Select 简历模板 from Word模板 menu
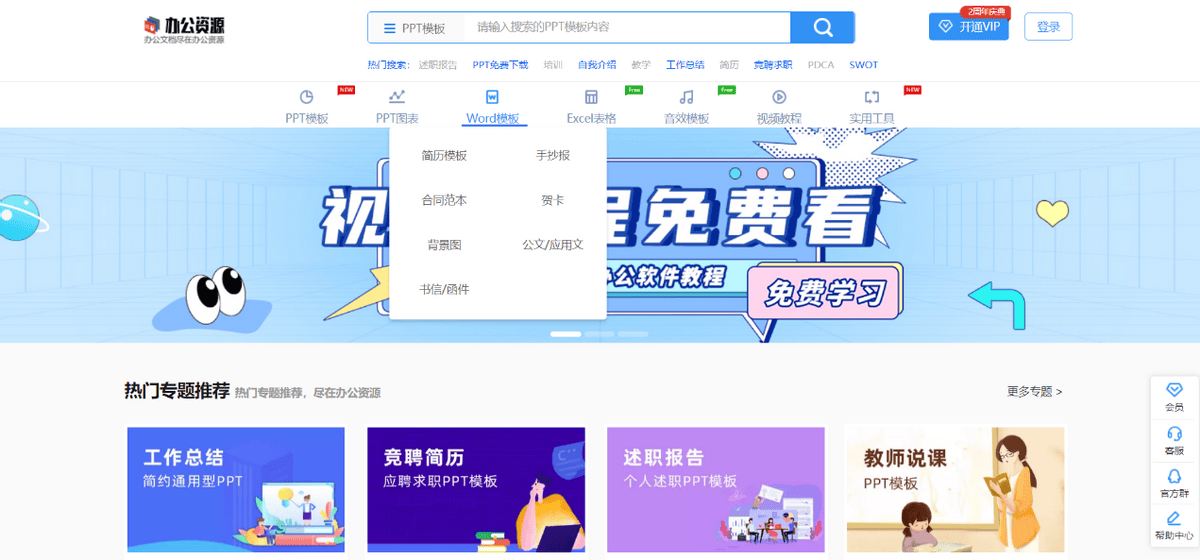The width and height of the screenshot is (1200, 560). coord(444,156)
